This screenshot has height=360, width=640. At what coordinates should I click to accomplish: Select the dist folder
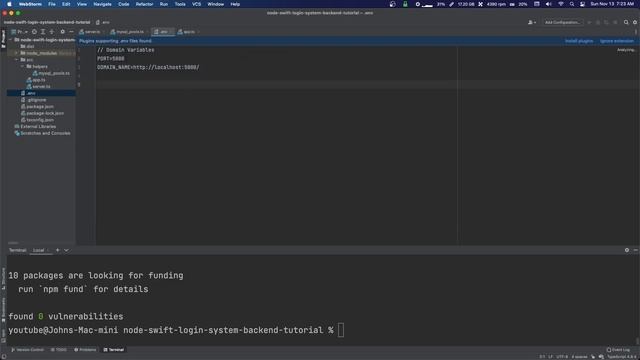28,47
